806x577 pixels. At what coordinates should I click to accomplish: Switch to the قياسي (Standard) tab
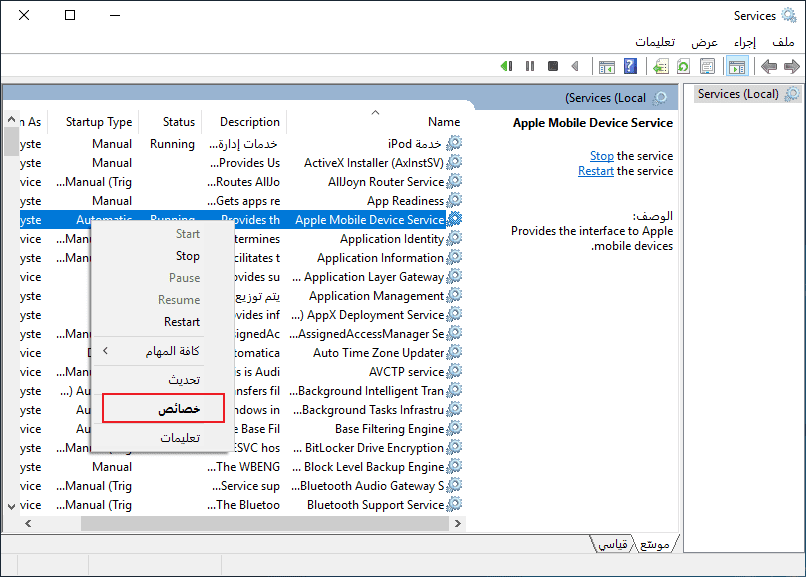click(x=613, y=545)
